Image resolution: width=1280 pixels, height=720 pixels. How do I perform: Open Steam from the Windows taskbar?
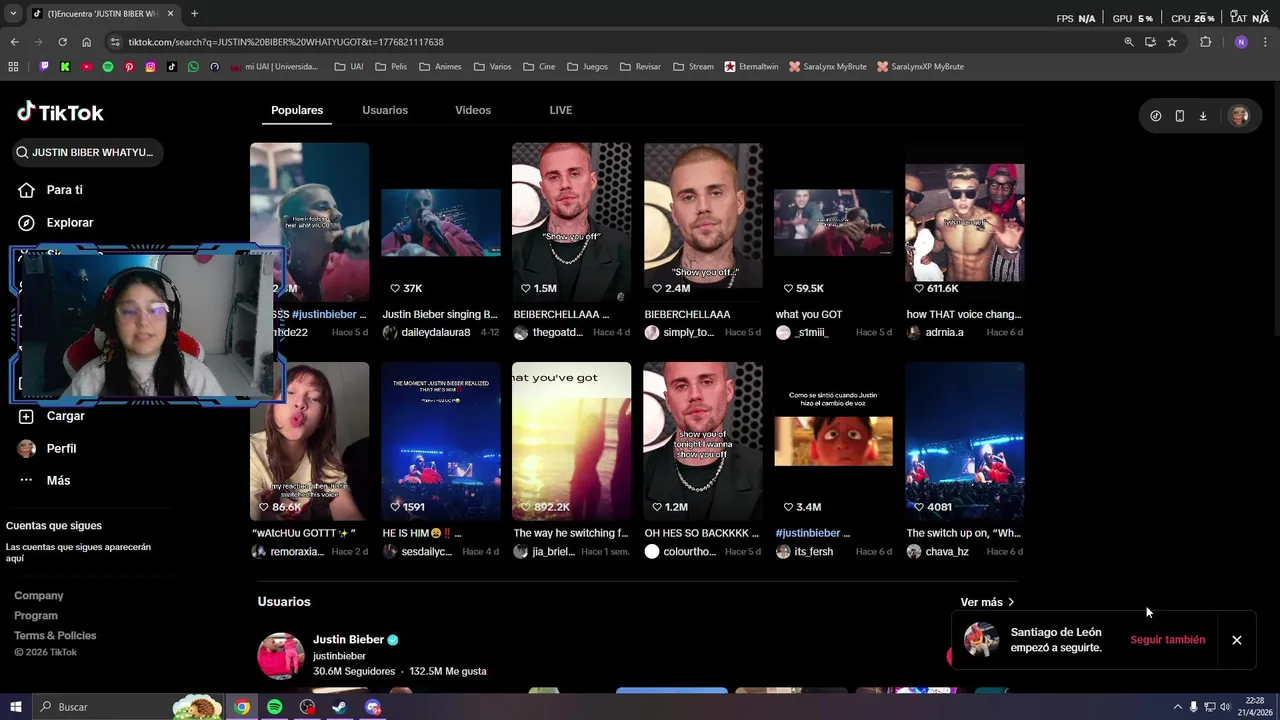pos(340,707)
